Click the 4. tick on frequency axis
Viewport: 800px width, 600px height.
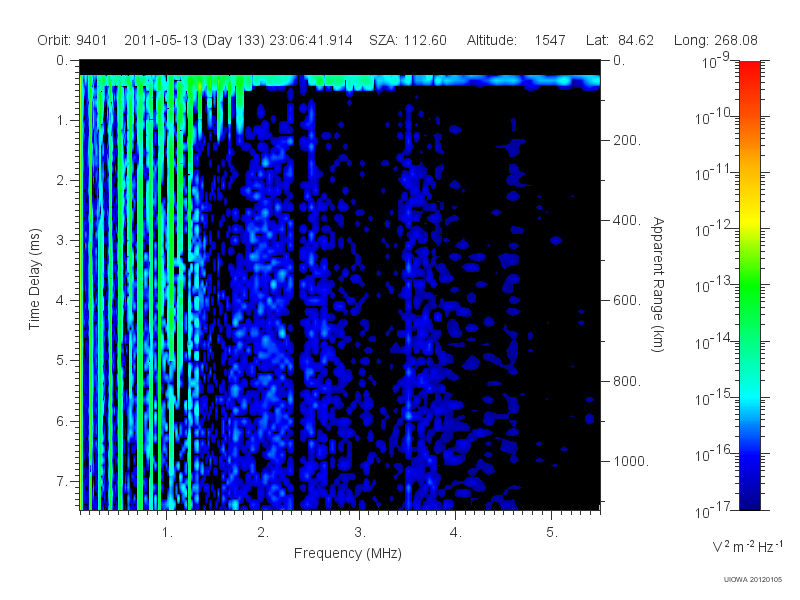pos(456,533)
